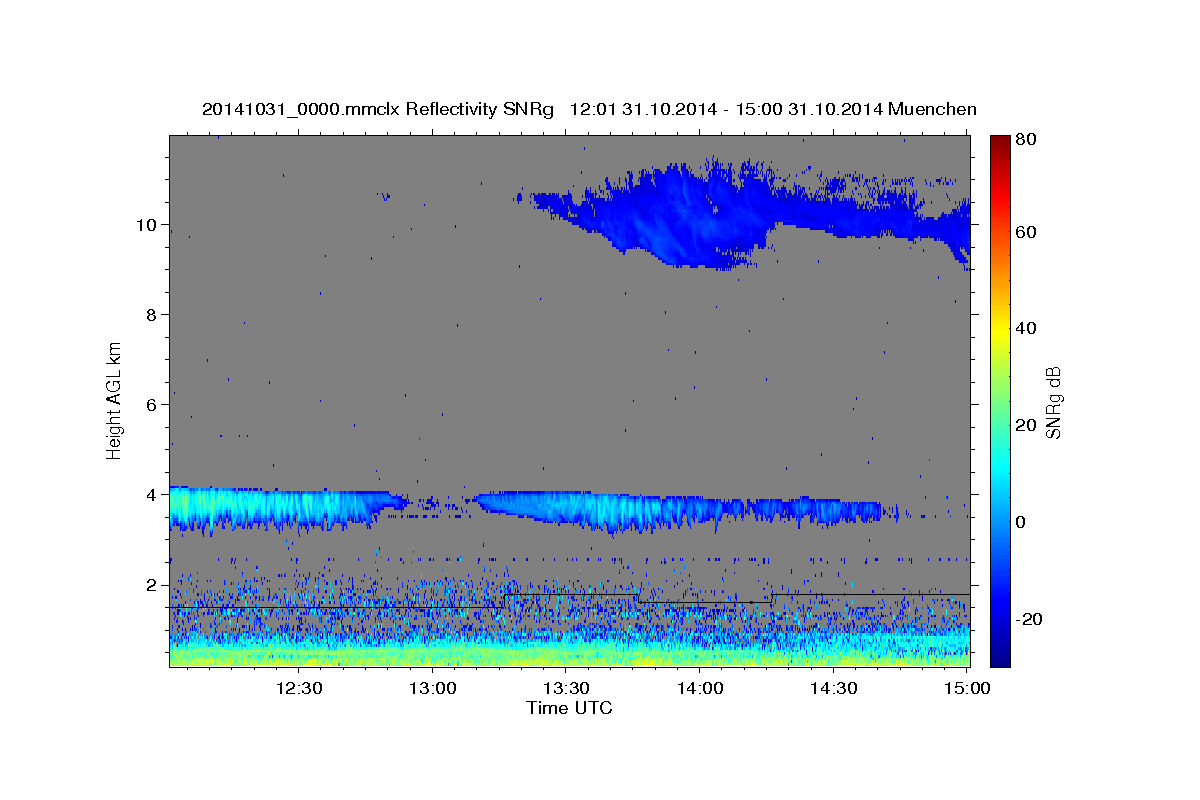Click the height axis label 4

pos(151,494)
